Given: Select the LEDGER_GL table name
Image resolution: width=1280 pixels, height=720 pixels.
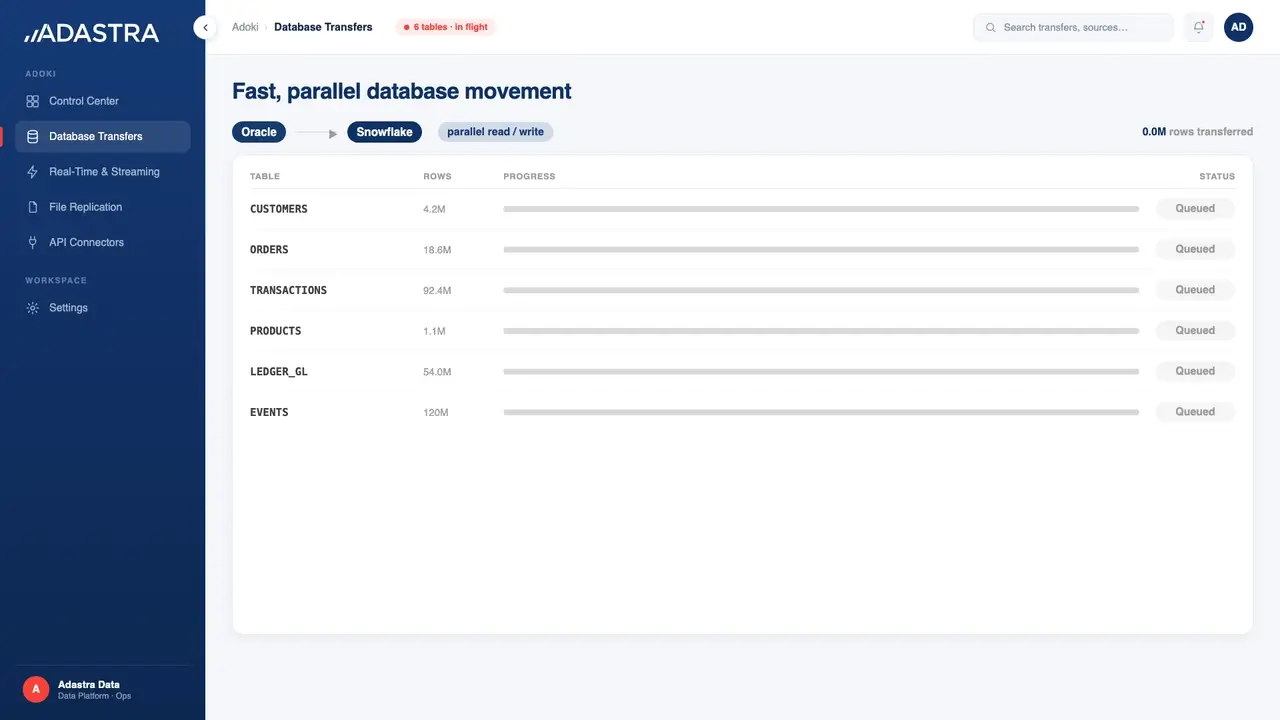Looking at the screenshot, I should click(x=279, y=372).
